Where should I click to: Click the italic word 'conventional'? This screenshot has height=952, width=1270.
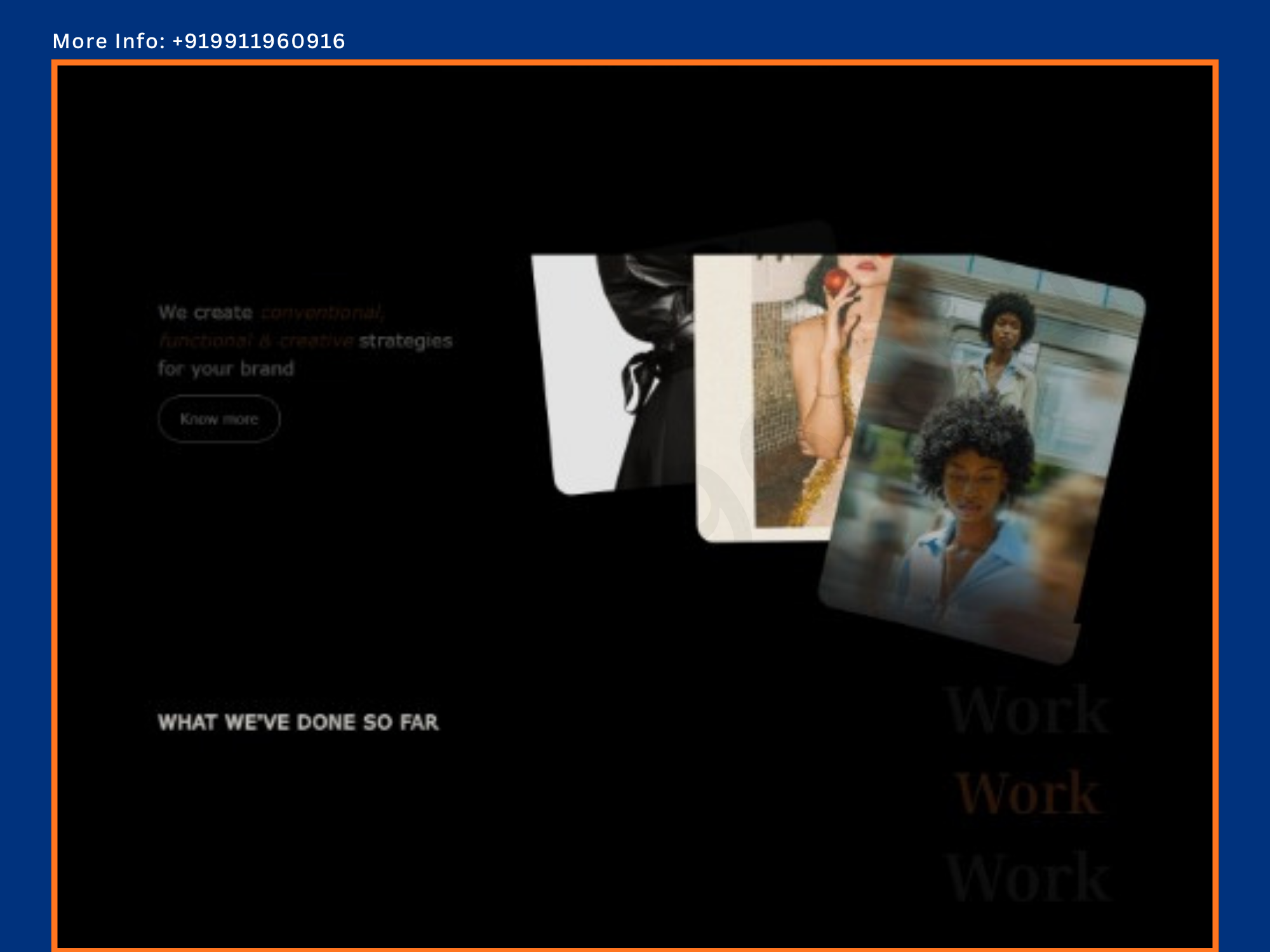tap(321, 312)
